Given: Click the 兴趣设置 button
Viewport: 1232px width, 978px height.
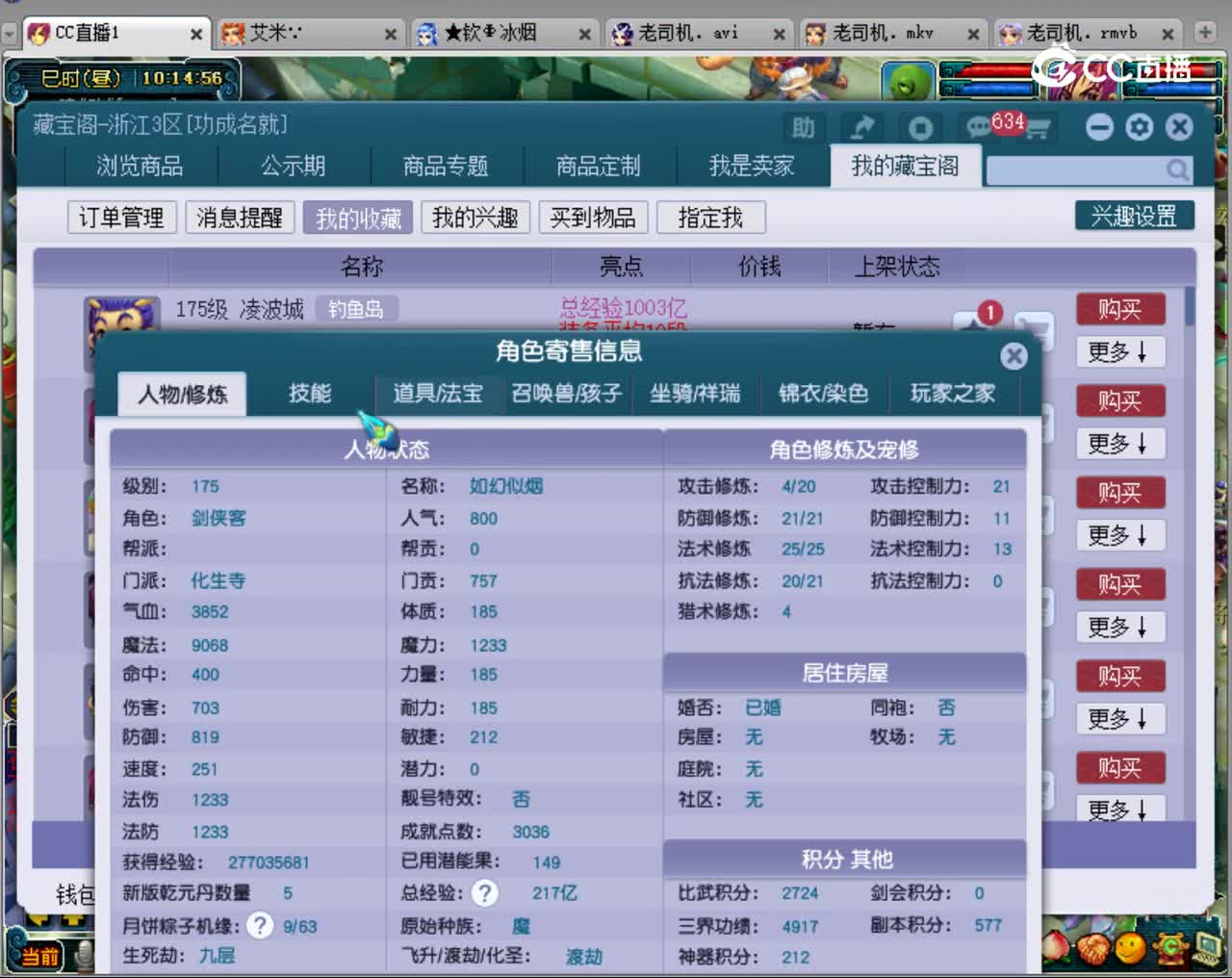Looking at the screenshot, I should coord(1134,216).
